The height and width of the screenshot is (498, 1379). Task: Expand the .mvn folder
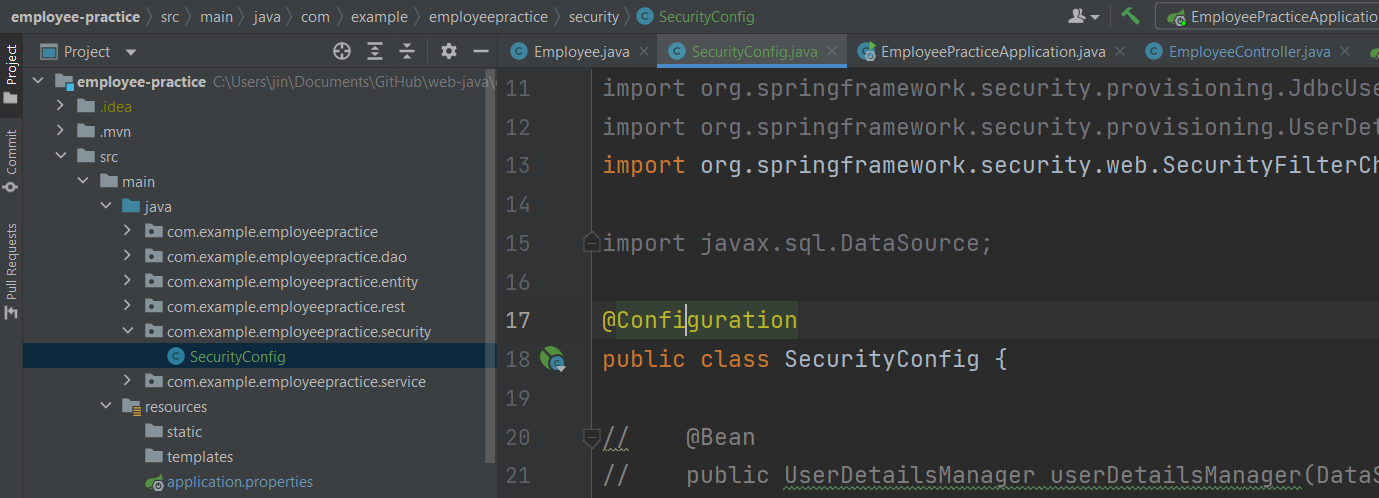[x=61, y=132]
